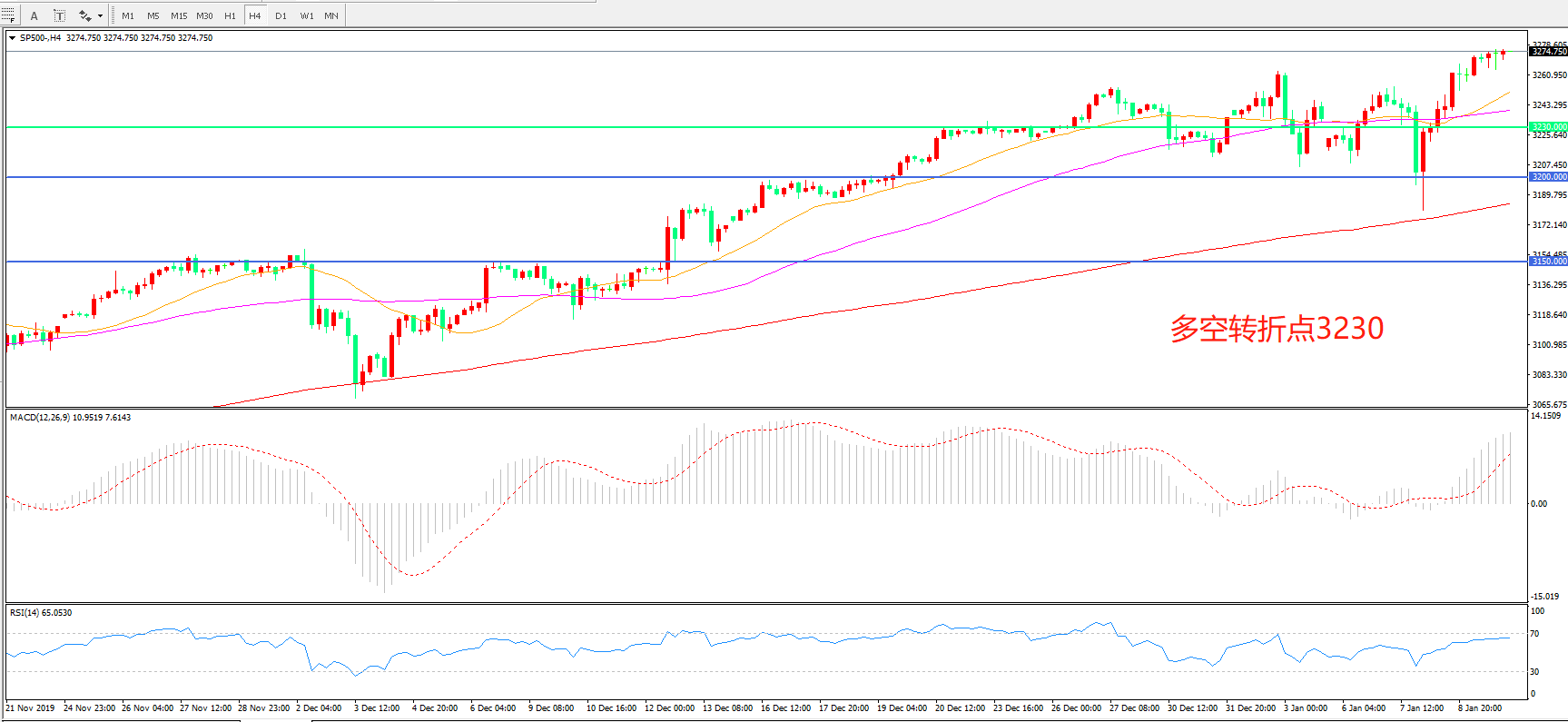Switch to M5 timeframe
The width and height of the screenshot is (1568, 722).
153,15
